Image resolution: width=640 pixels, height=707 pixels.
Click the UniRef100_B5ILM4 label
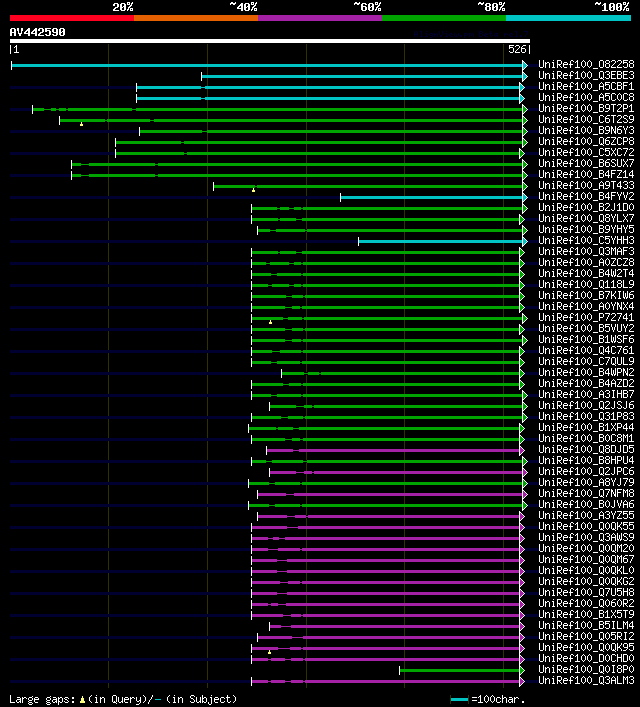586,625
